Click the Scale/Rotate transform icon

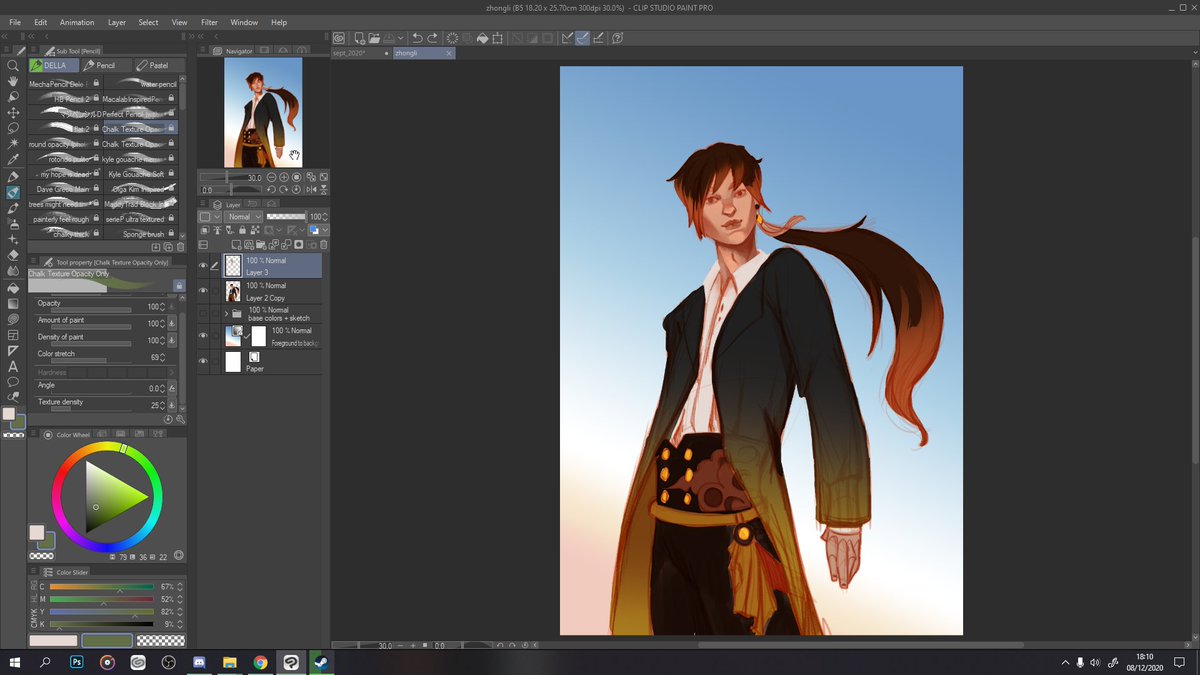pos(497,38)
